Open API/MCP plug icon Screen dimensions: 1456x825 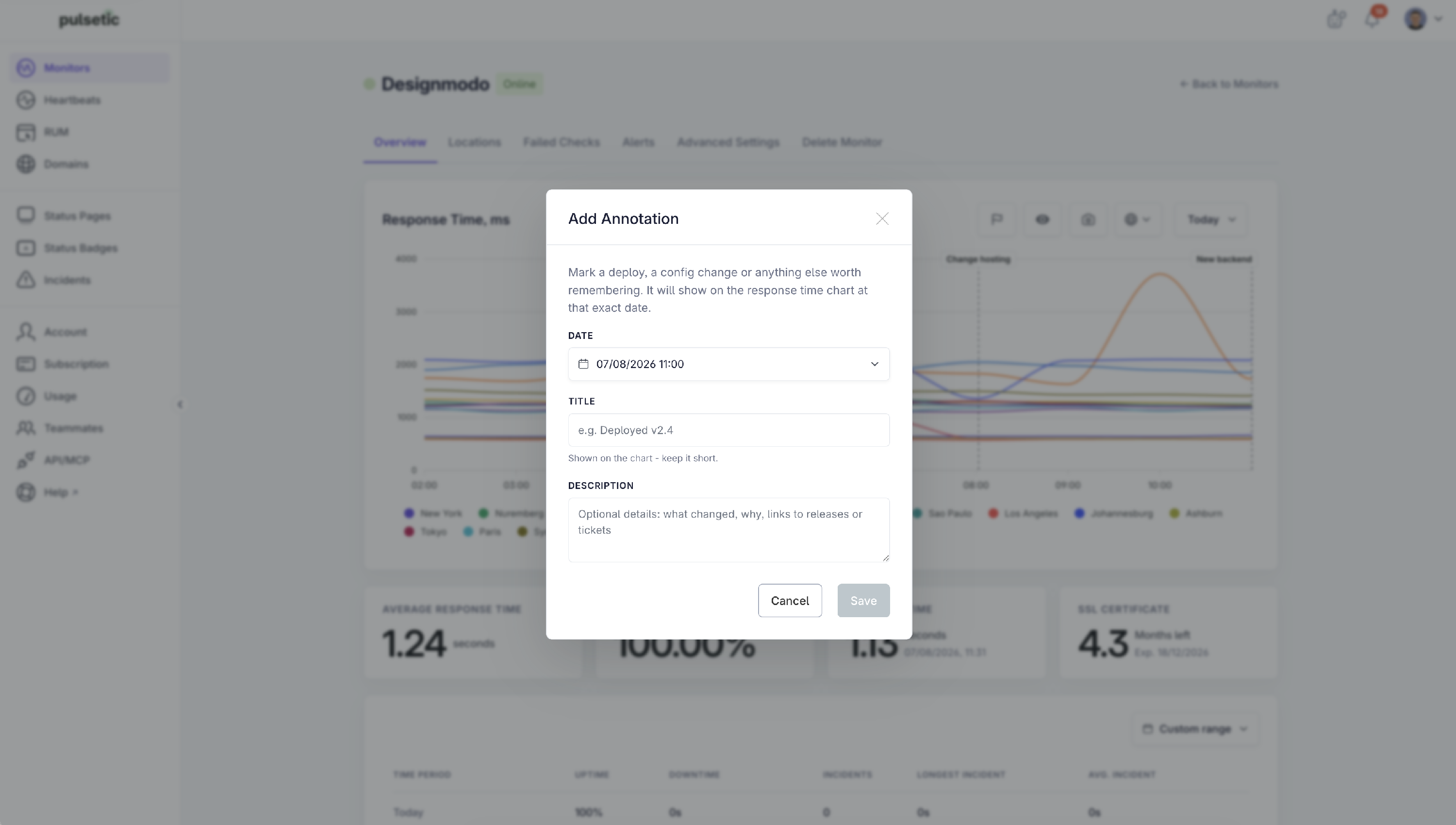tap(26, 460)
